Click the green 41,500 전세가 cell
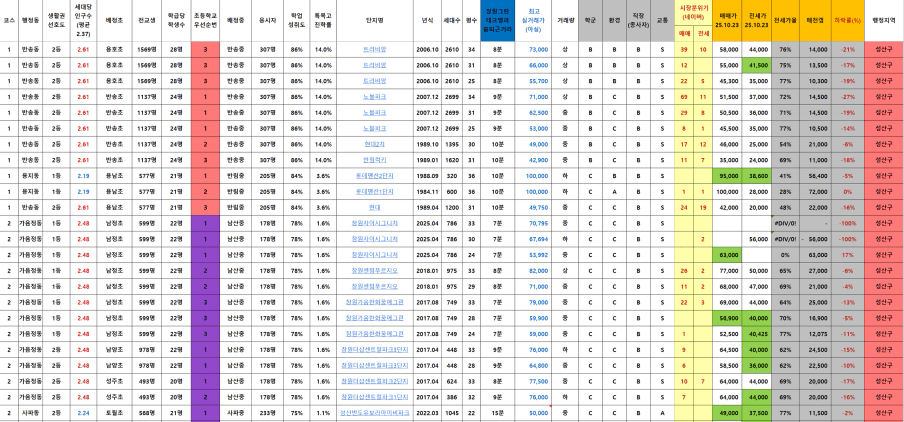The height and width of the screenshot is (422, 904). click(x=758, y=64)
